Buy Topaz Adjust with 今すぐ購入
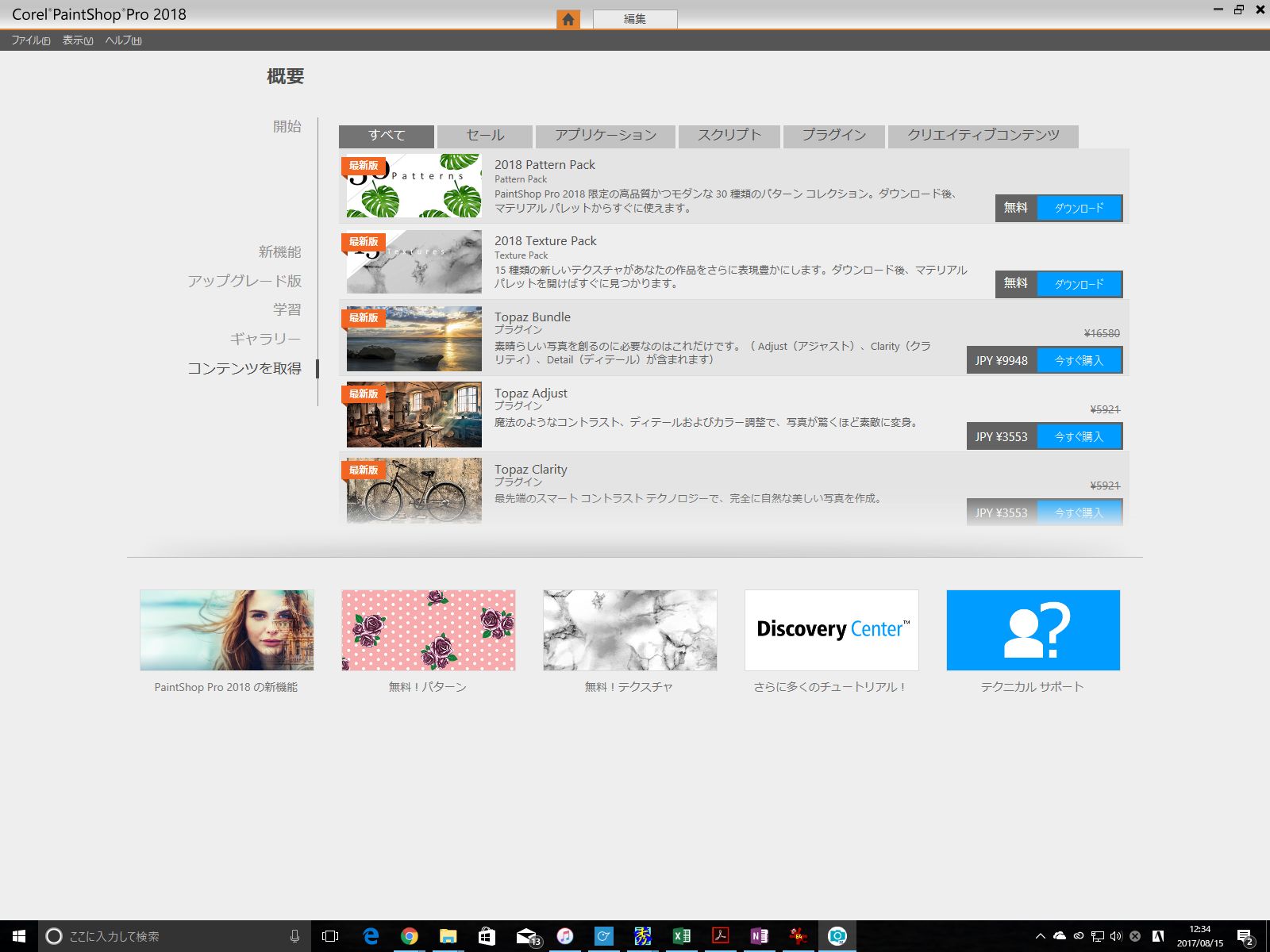 (1079, 436)
